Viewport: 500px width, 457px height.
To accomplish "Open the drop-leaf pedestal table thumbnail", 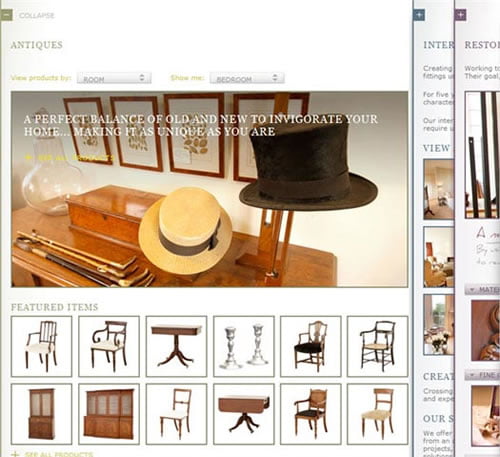I will (x=244, y=414).
